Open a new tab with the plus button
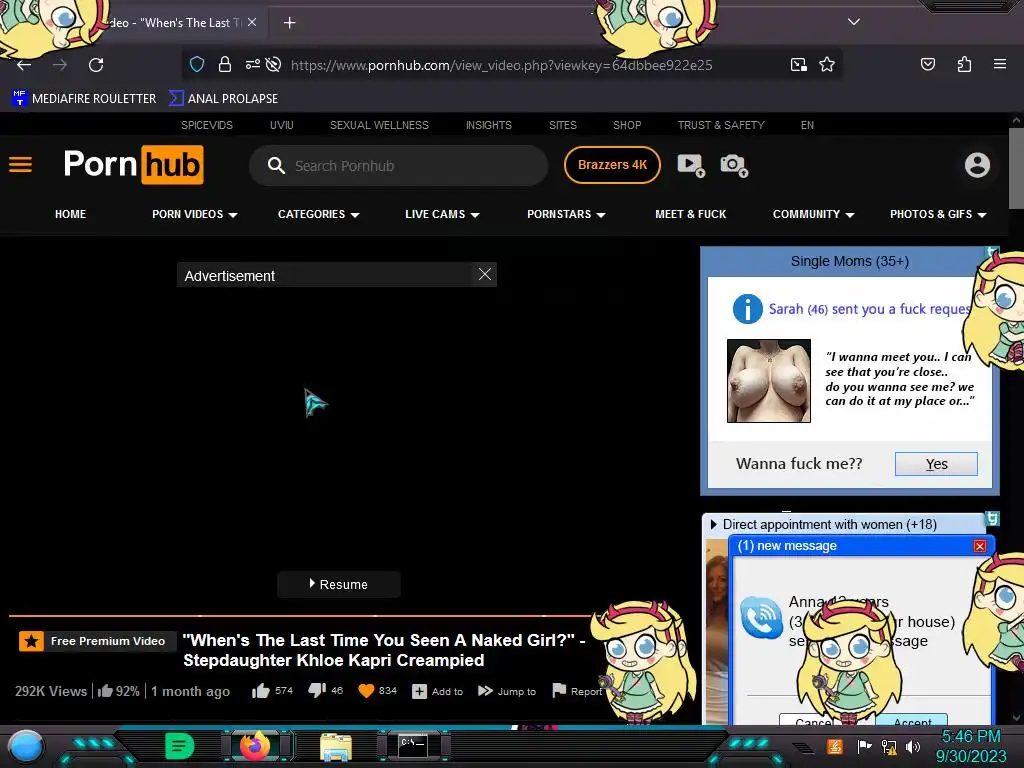 point(289,23)
